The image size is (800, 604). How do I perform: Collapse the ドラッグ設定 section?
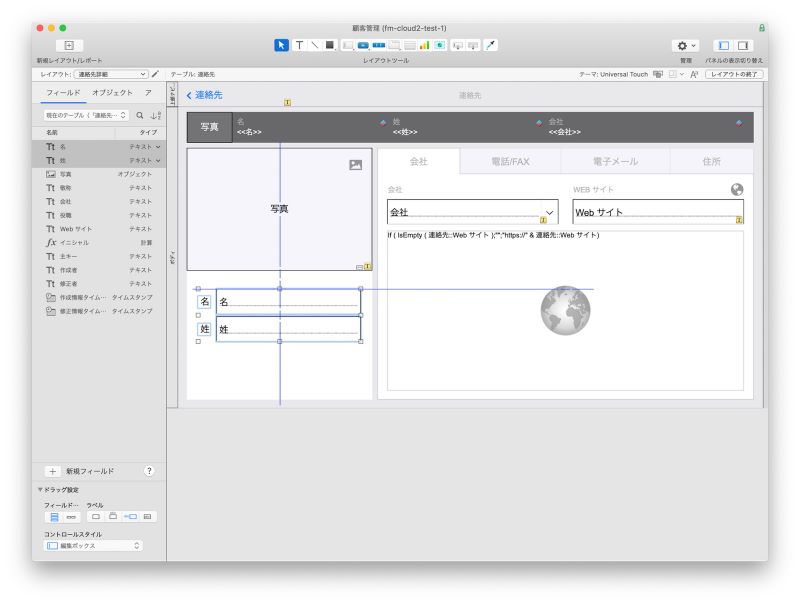[x=40, y=490]
